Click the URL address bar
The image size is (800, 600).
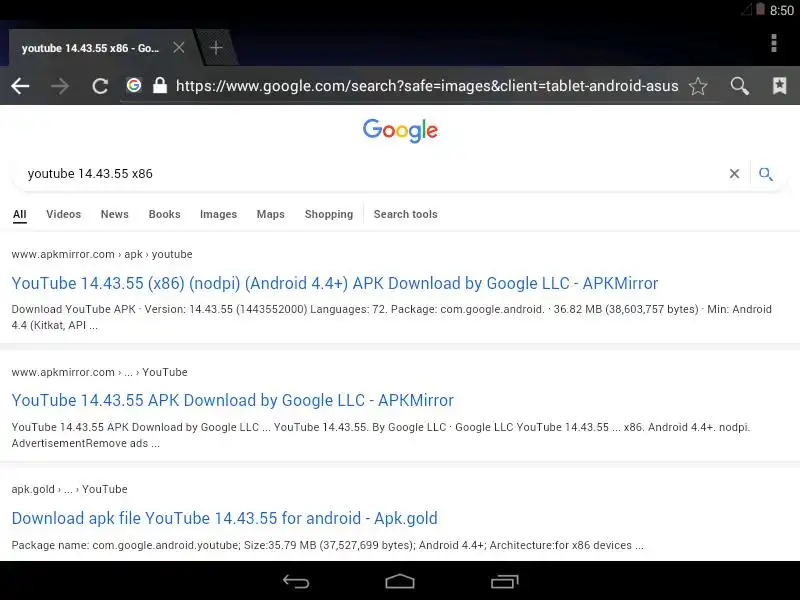[x=427, y=86]
